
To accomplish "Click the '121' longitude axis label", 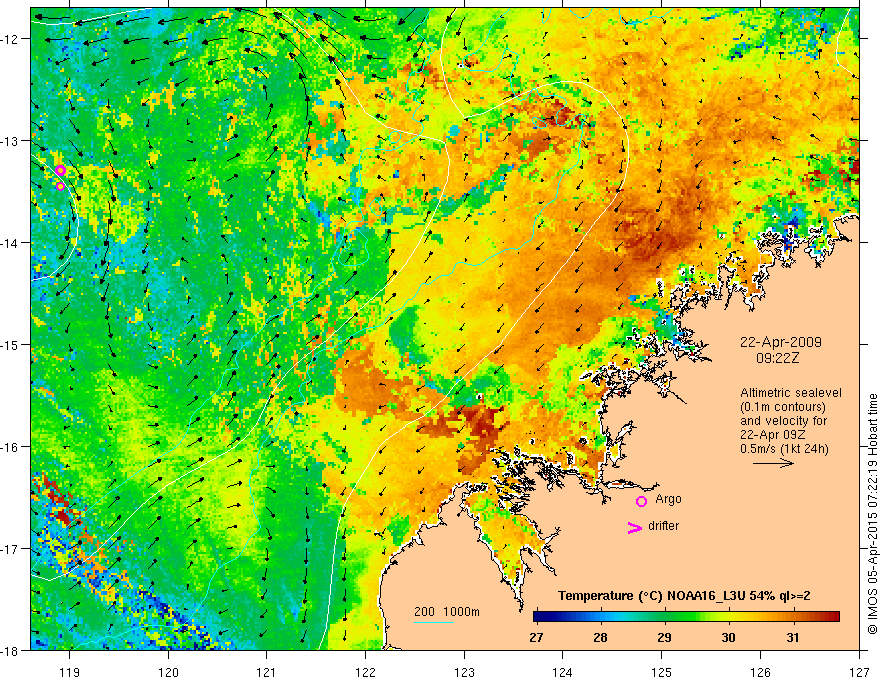I will [x=267, y=672].
